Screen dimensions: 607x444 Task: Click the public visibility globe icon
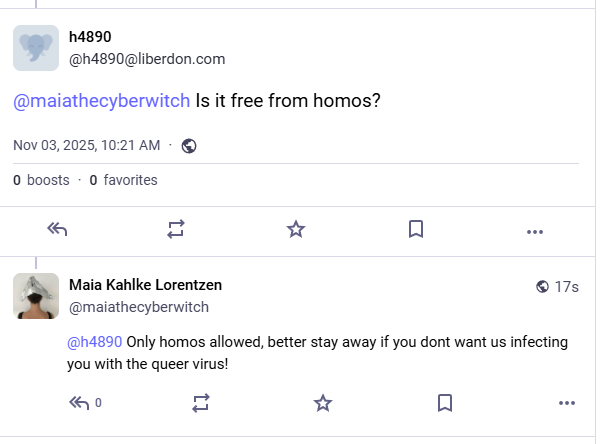pyautogui.click(x=189, y=146)
